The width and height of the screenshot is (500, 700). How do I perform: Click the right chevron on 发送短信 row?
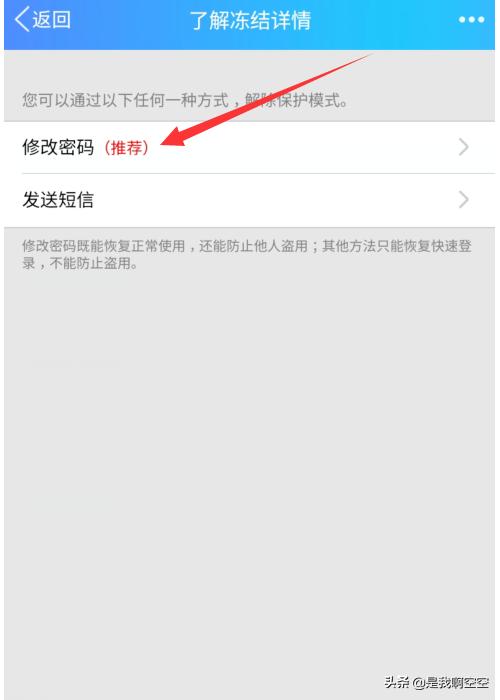point(464,200)
